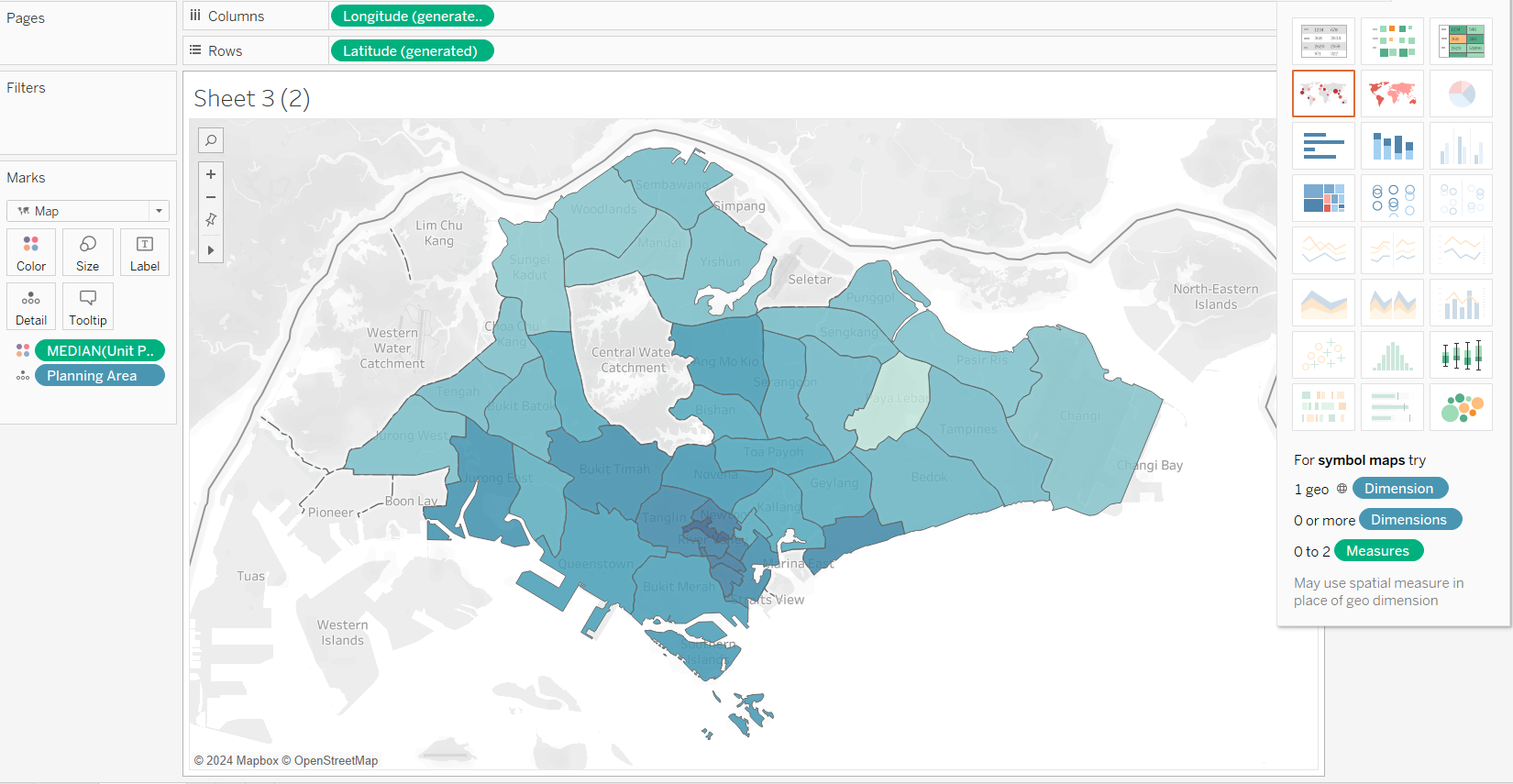The image size is (1513, 784).
Task: Select the packed bubbles chart type
Action: click(x=1461, y=407)
